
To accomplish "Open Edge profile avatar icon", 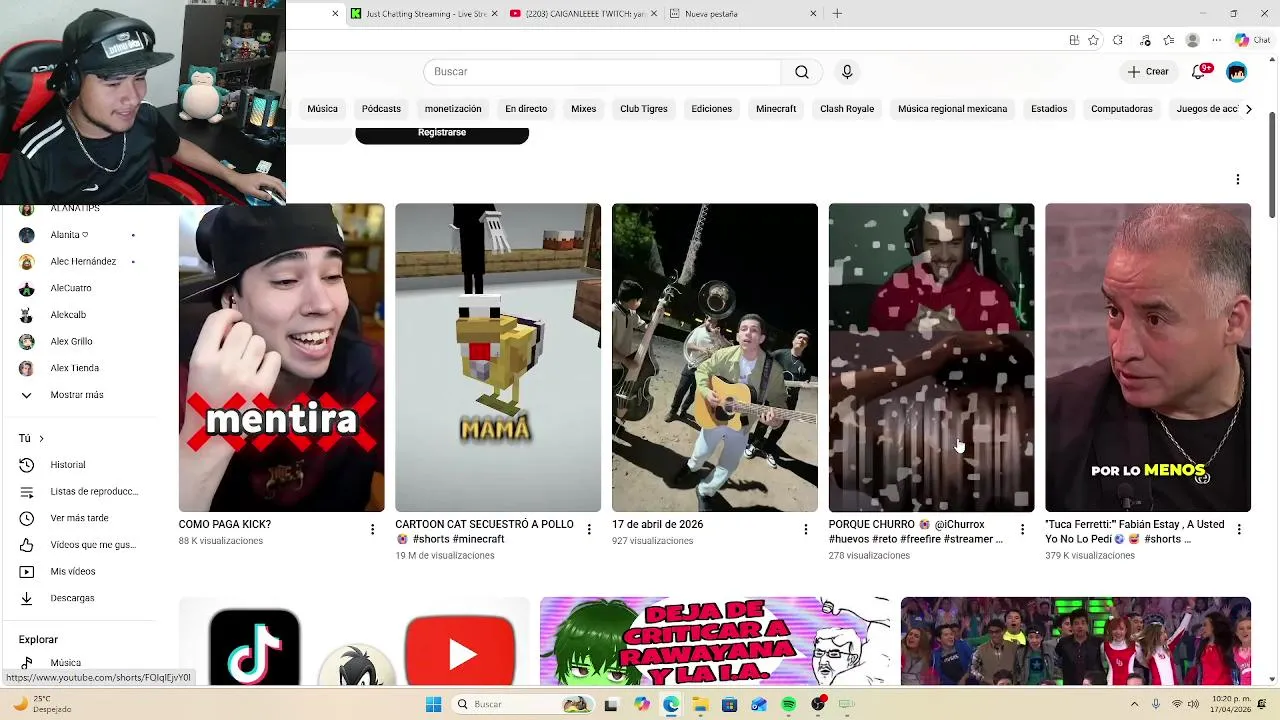I will pos(1192,40).
